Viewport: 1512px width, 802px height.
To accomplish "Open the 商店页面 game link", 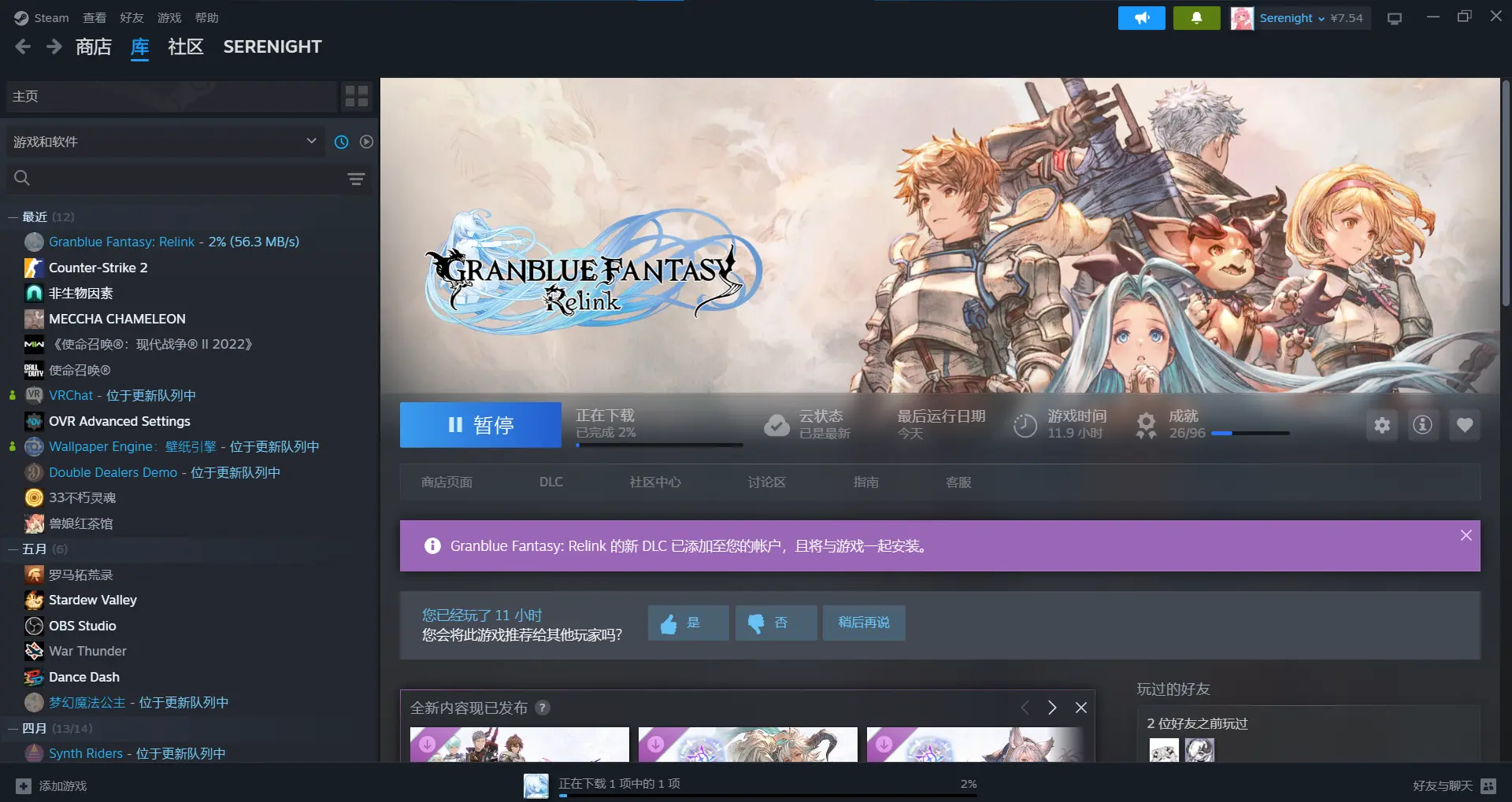I will (447, 482).
